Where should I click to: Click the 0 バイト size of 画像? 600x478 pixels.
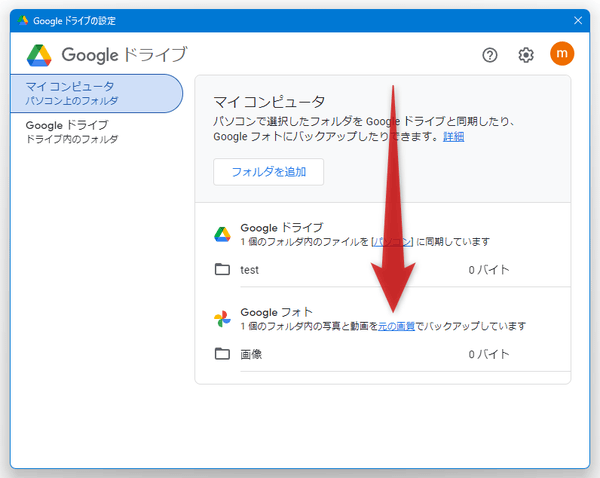489,354
